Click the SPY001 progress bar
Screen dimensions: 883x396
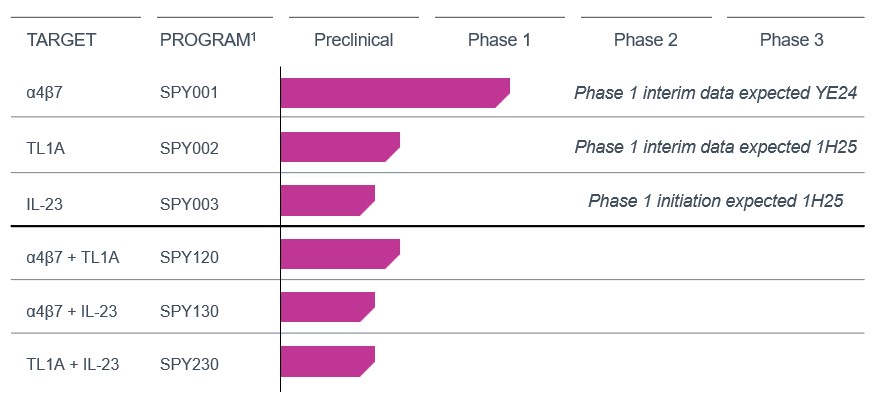[395, 93]
